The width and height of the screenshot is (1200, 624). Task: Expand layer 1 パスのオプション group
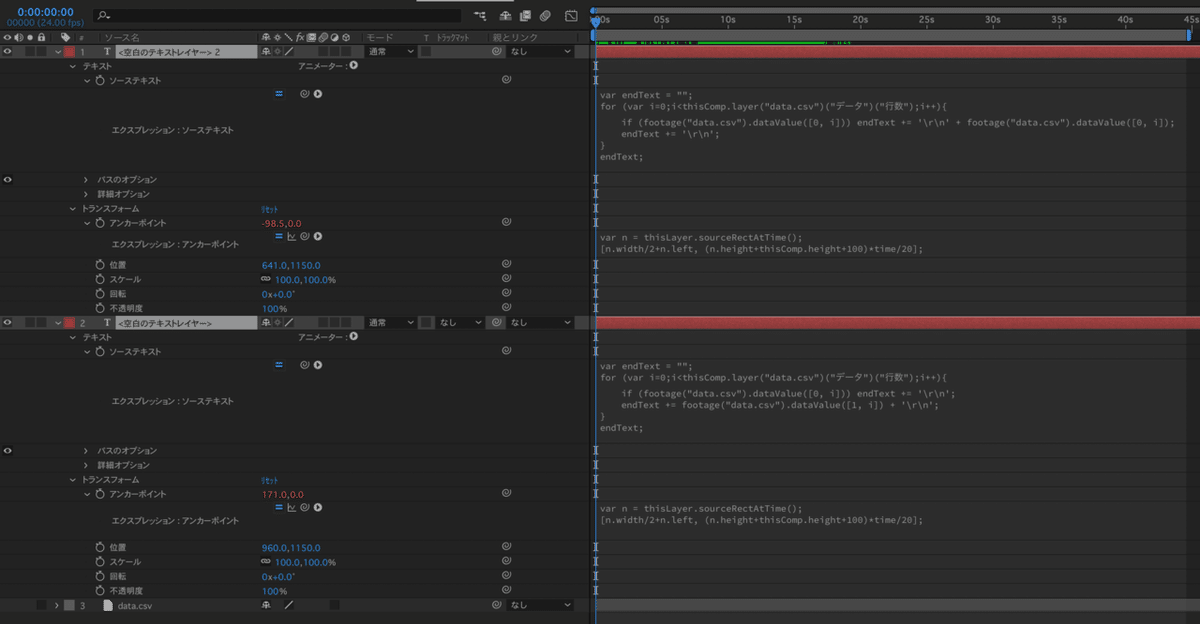[87, 180]
